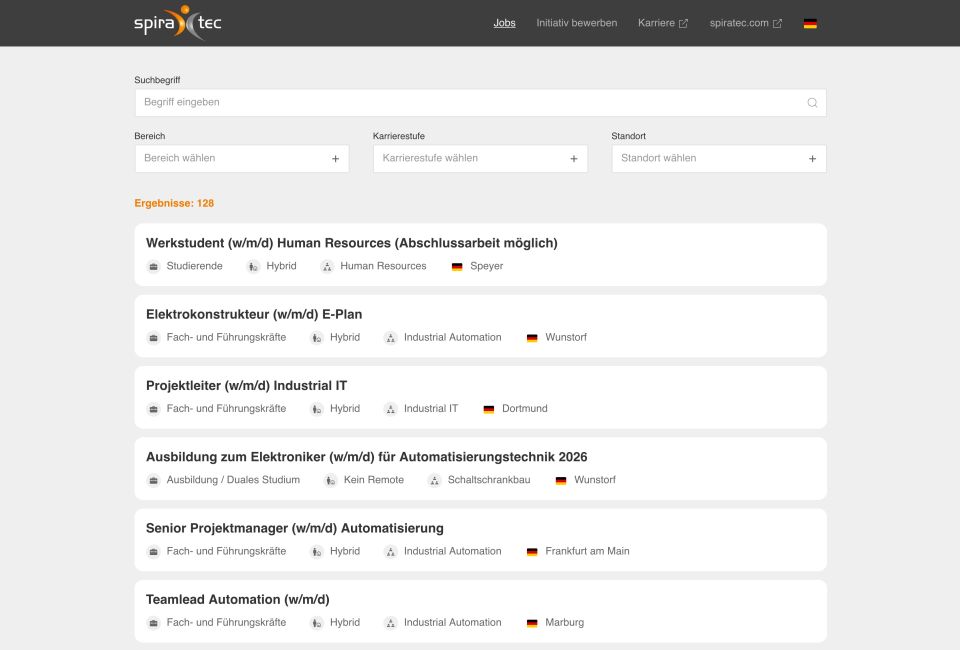Click the Ergebnisse: 128 results count
Image resolution: width=960 pixels, height=650 pixels.
(x=174, y=203)
